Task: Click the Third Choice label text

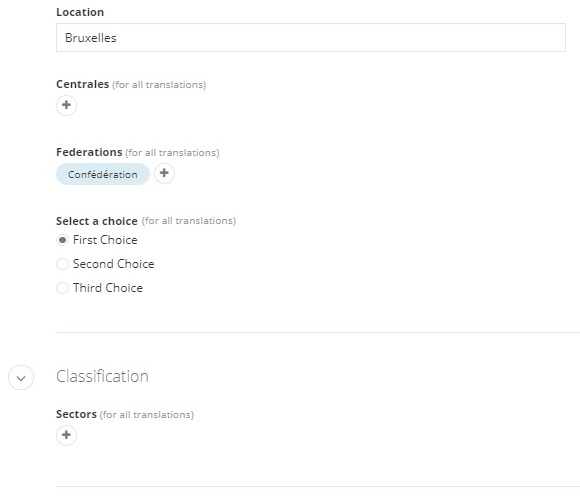Action: pyautogui.click(x=108, y=288)
